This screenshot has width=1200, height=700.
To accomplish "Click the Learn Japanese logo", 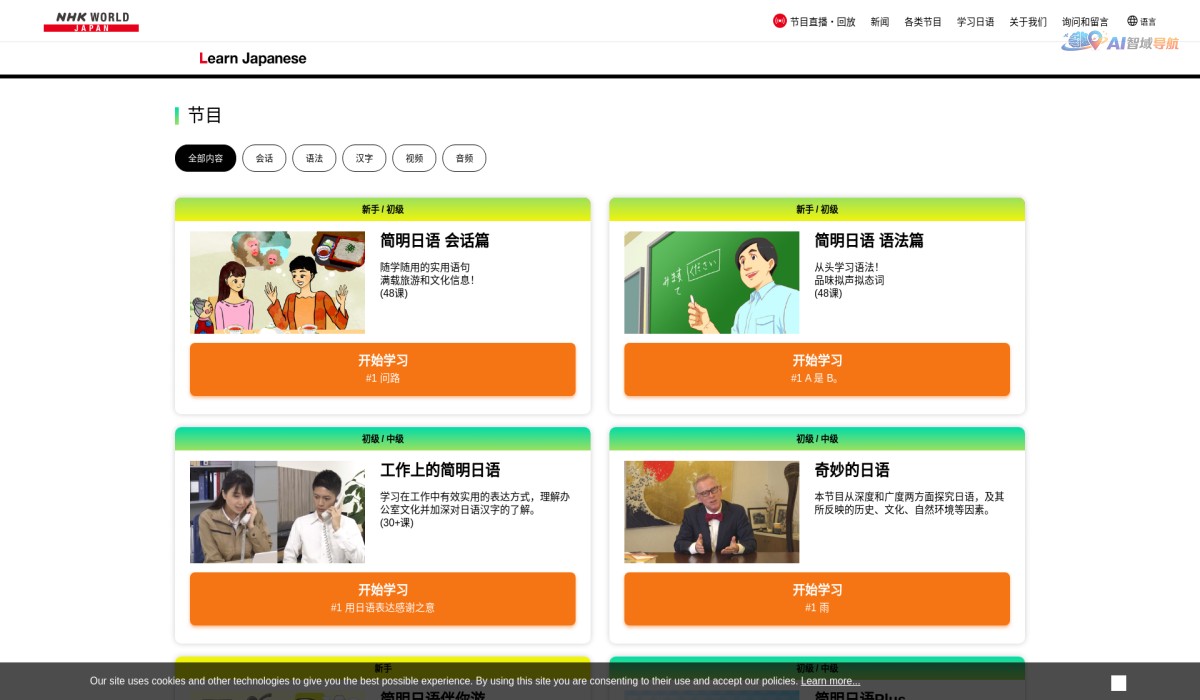I will click(252, 58).
